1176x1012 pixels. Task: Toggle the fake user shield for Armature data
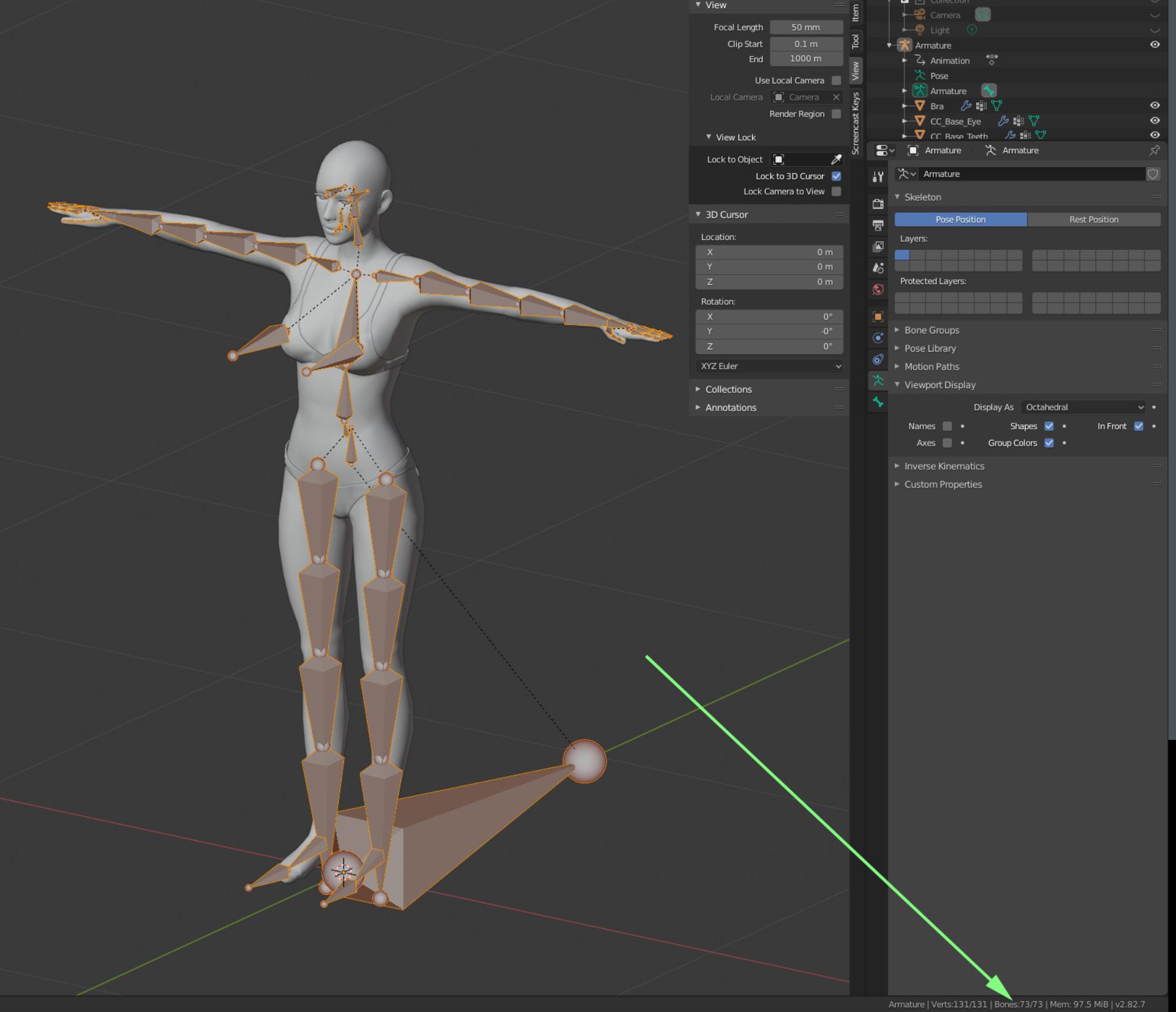(1153, 174)
